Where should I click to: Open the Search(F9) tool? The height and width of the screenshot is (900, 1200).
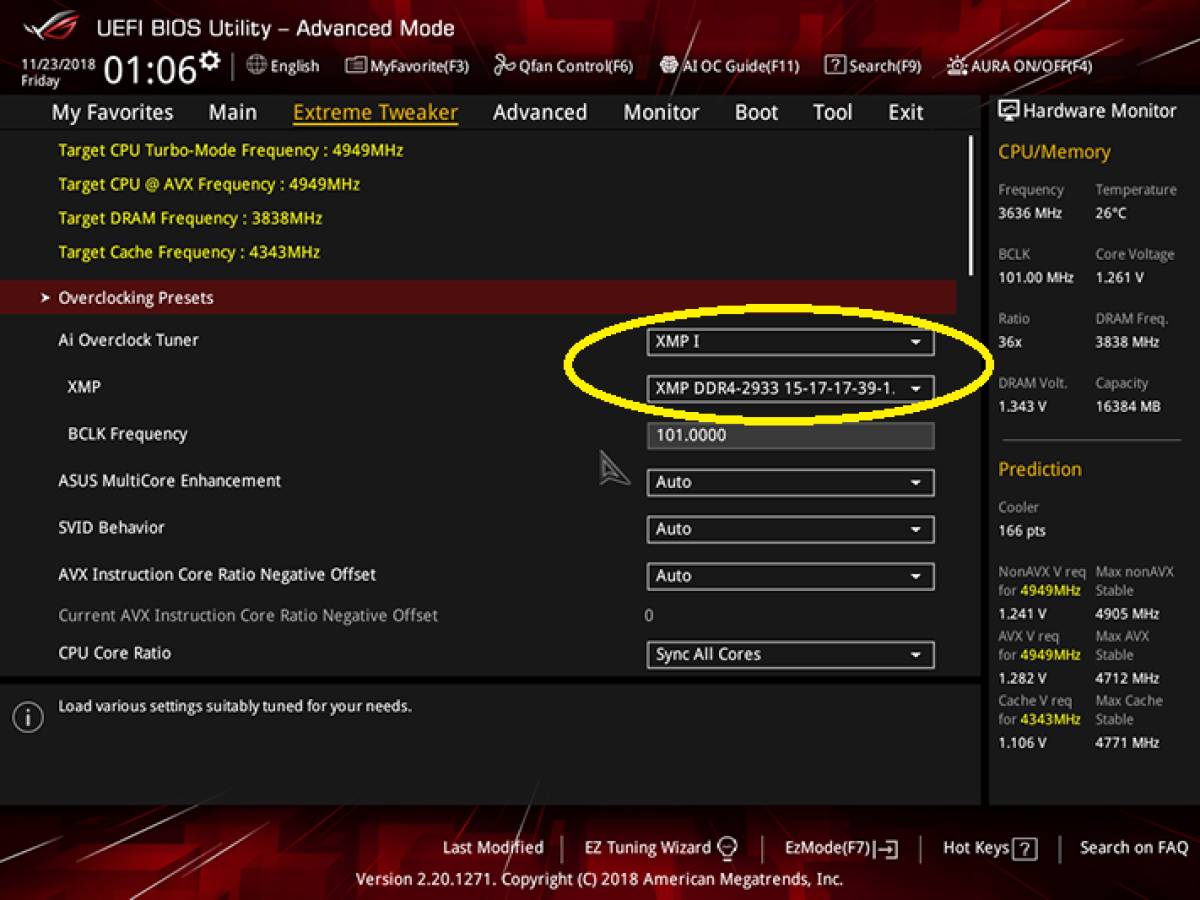pyautogui.click(x=872, y=66)
